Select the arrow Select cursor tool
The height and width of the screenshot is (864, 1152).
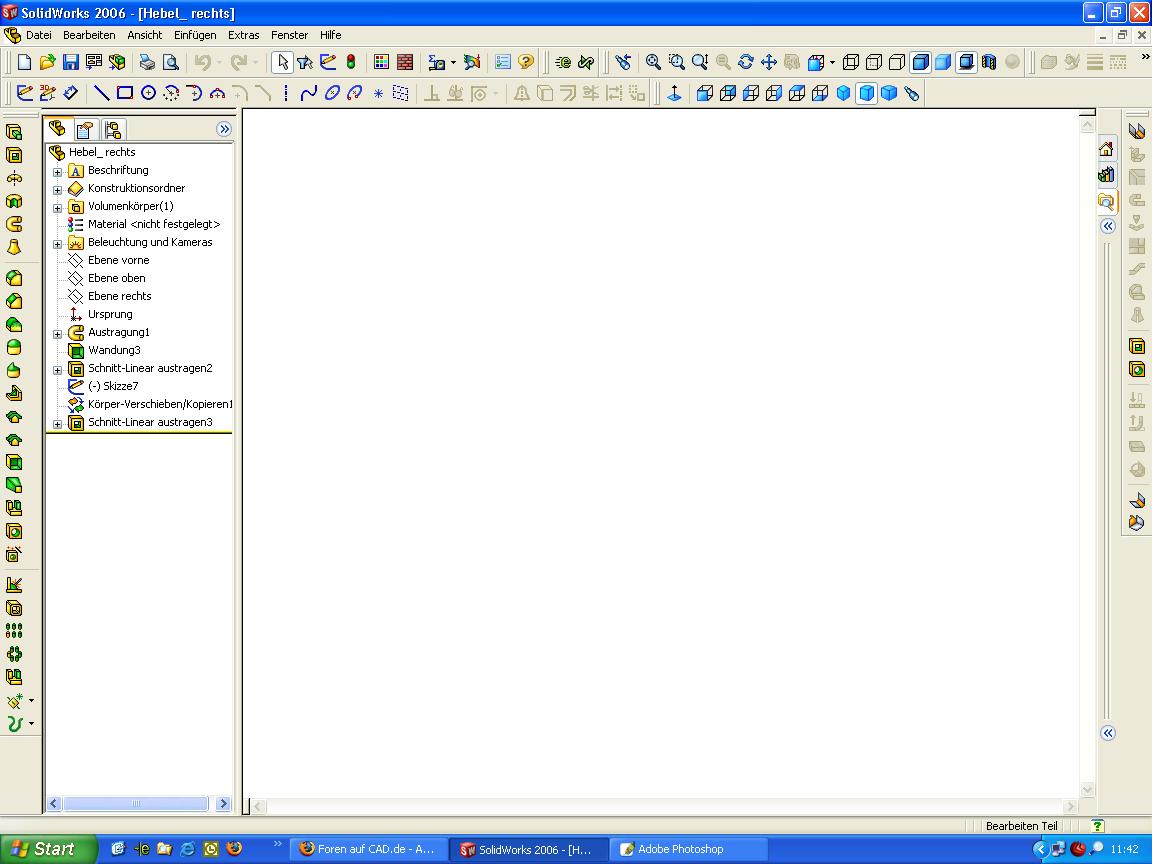(x=282, y=62)
